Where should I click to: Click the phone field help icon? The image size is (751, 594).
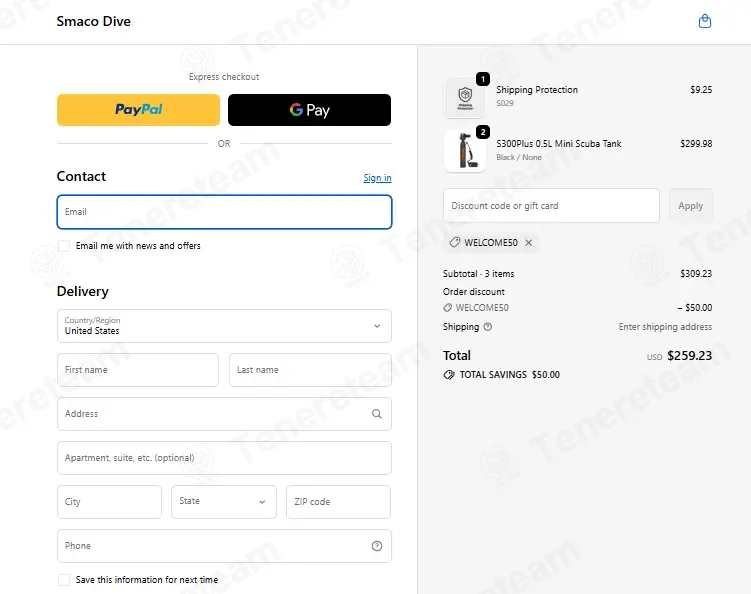pyautogui.click(x=377, y=546)
